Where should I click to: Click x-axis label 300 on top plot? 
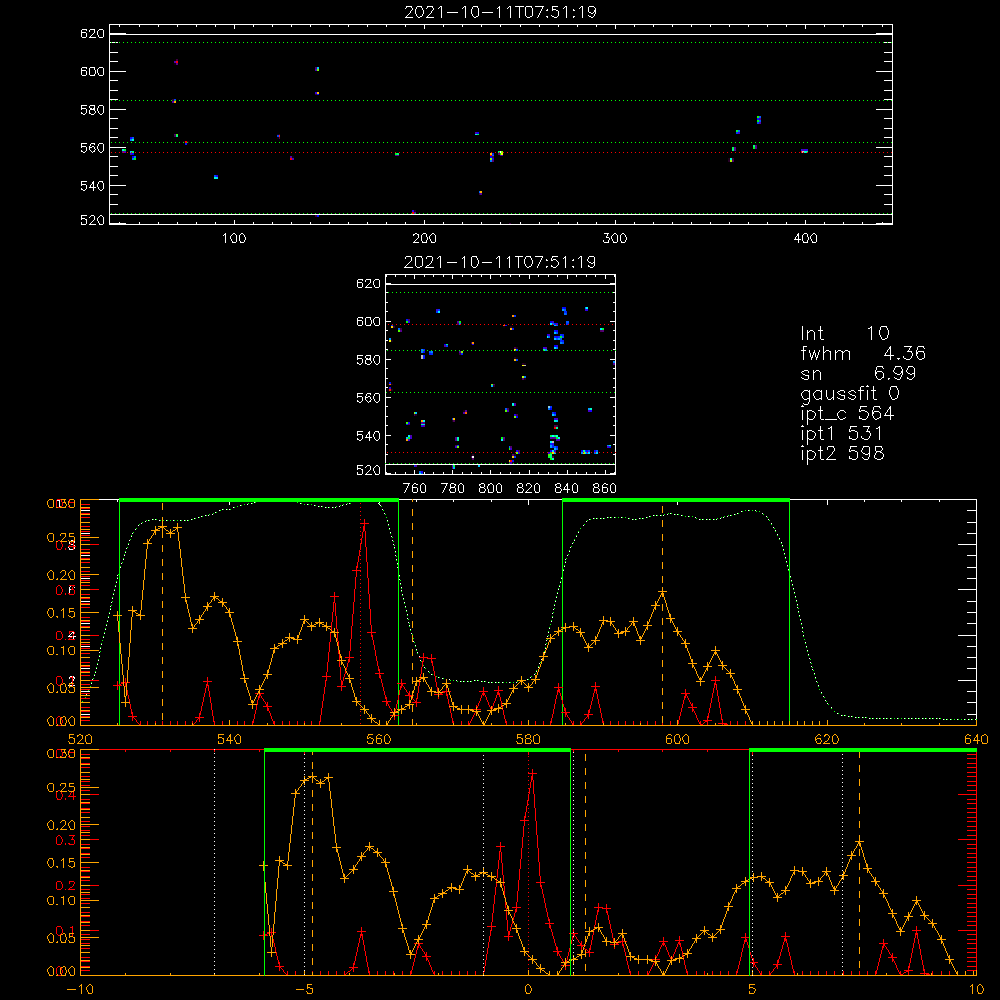(x=615, y=239)
